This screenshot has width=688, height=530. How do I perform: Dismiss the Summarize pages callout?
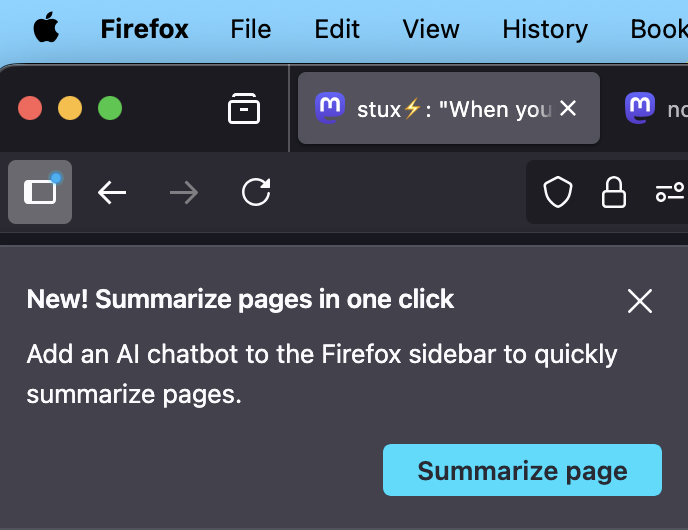click(640, 301)
